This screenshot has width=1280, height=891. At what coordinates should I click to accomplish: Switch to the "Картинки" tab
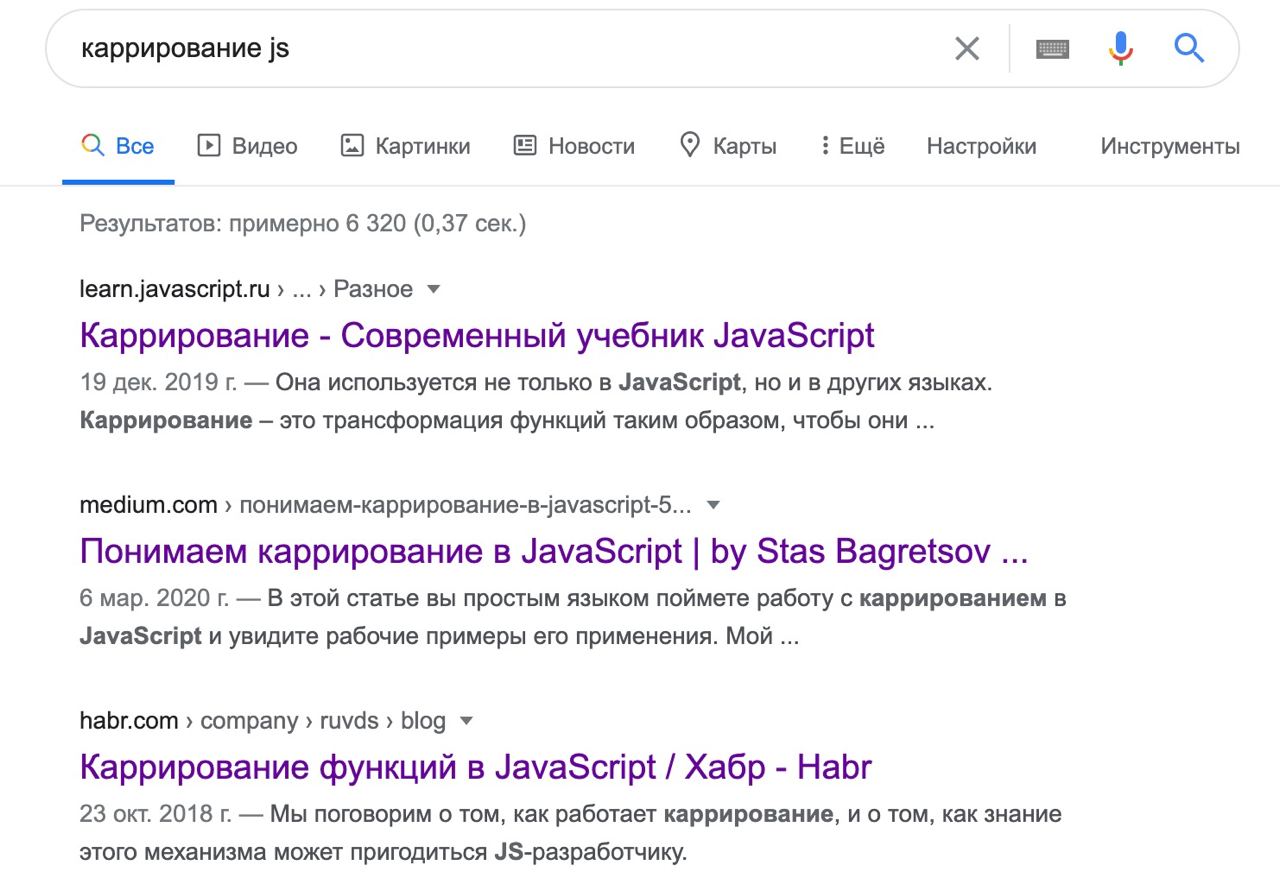(405, 146)
